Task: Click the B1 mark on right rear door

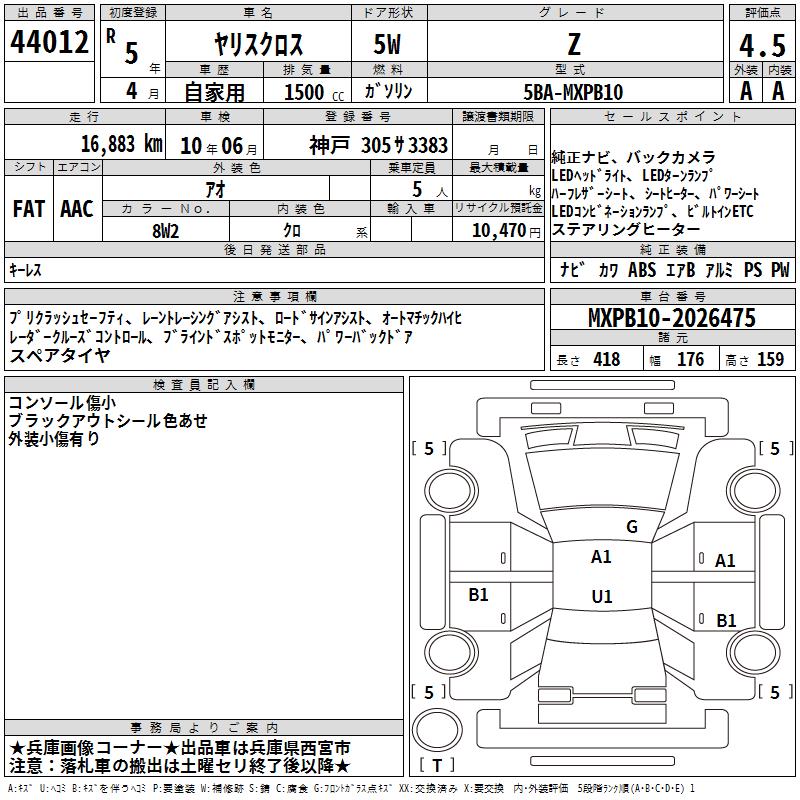Action: (x=726, y=620)
